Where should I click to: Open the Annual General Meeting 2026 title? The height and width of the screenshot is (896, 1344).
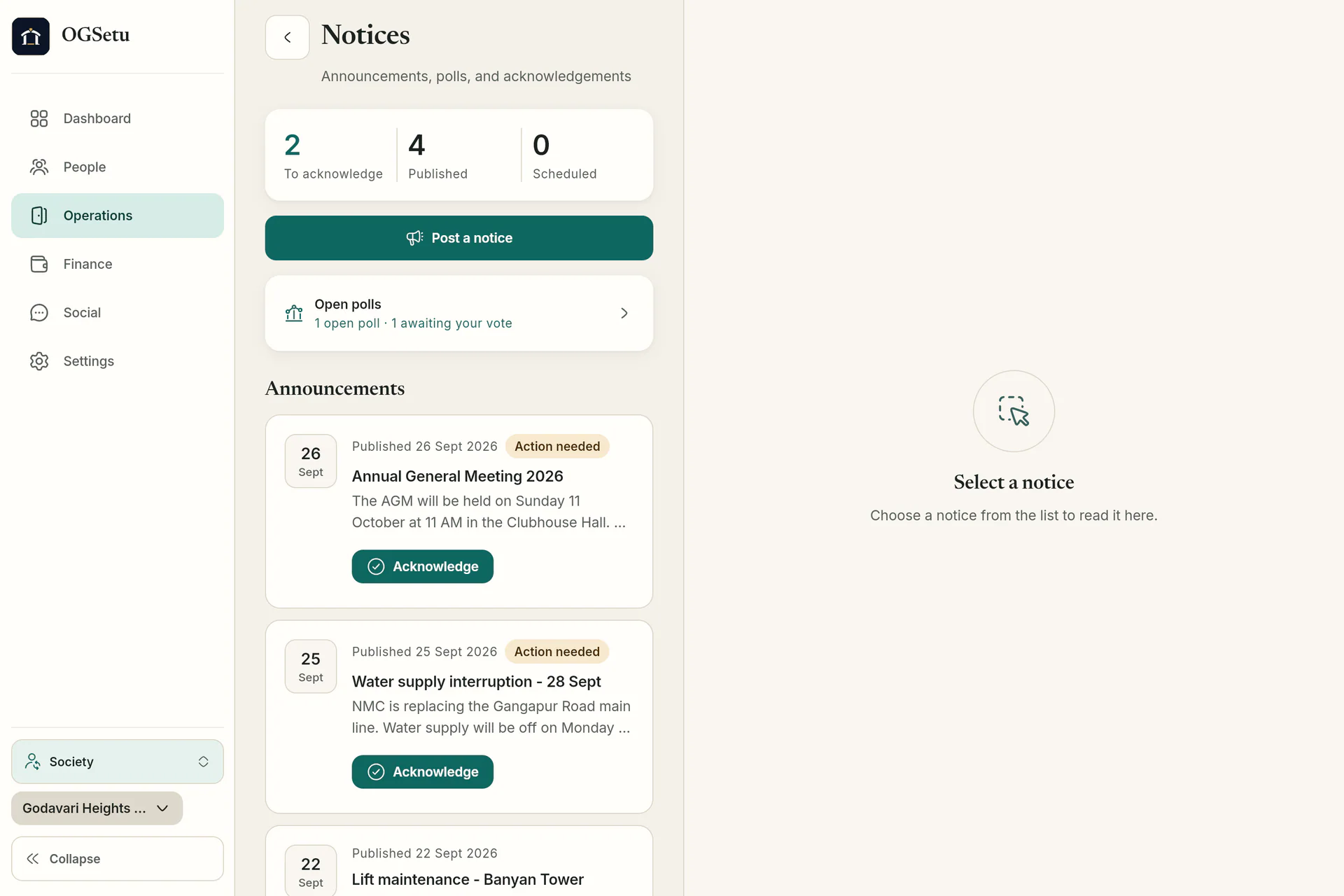tap(458, 476)
